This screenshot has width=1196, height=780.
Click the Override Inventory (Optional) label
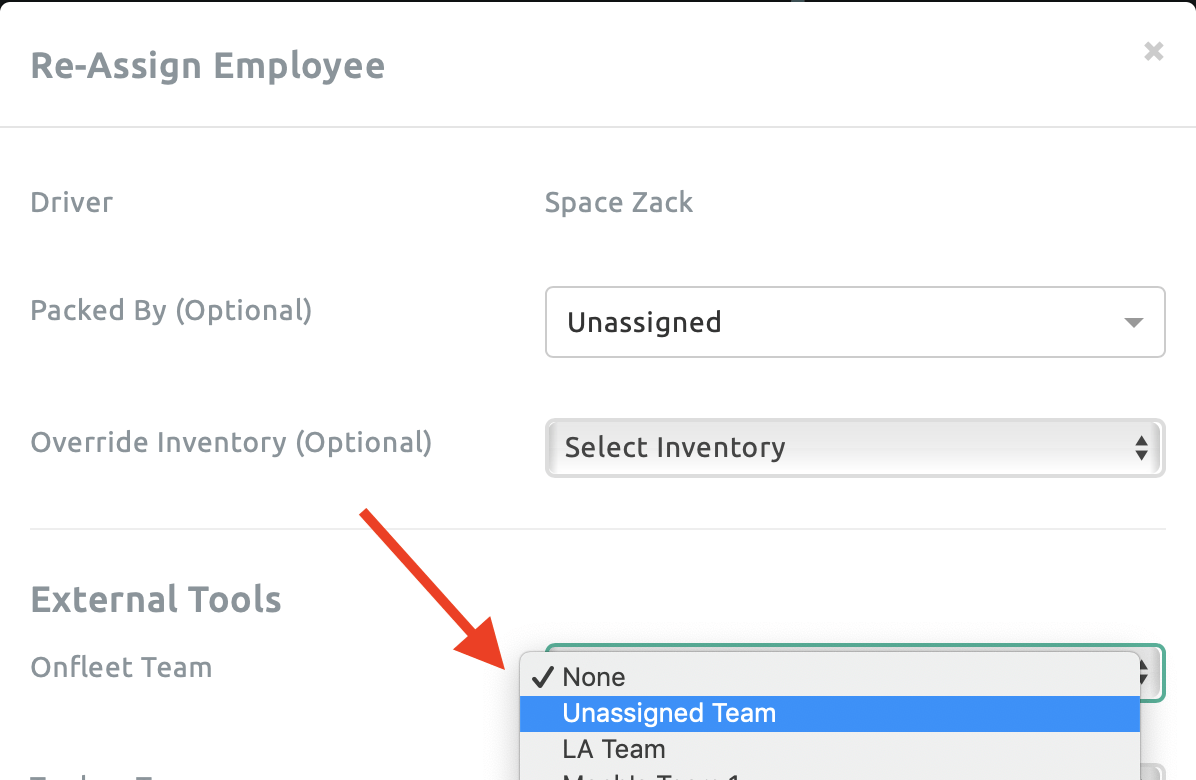[231, 442]
